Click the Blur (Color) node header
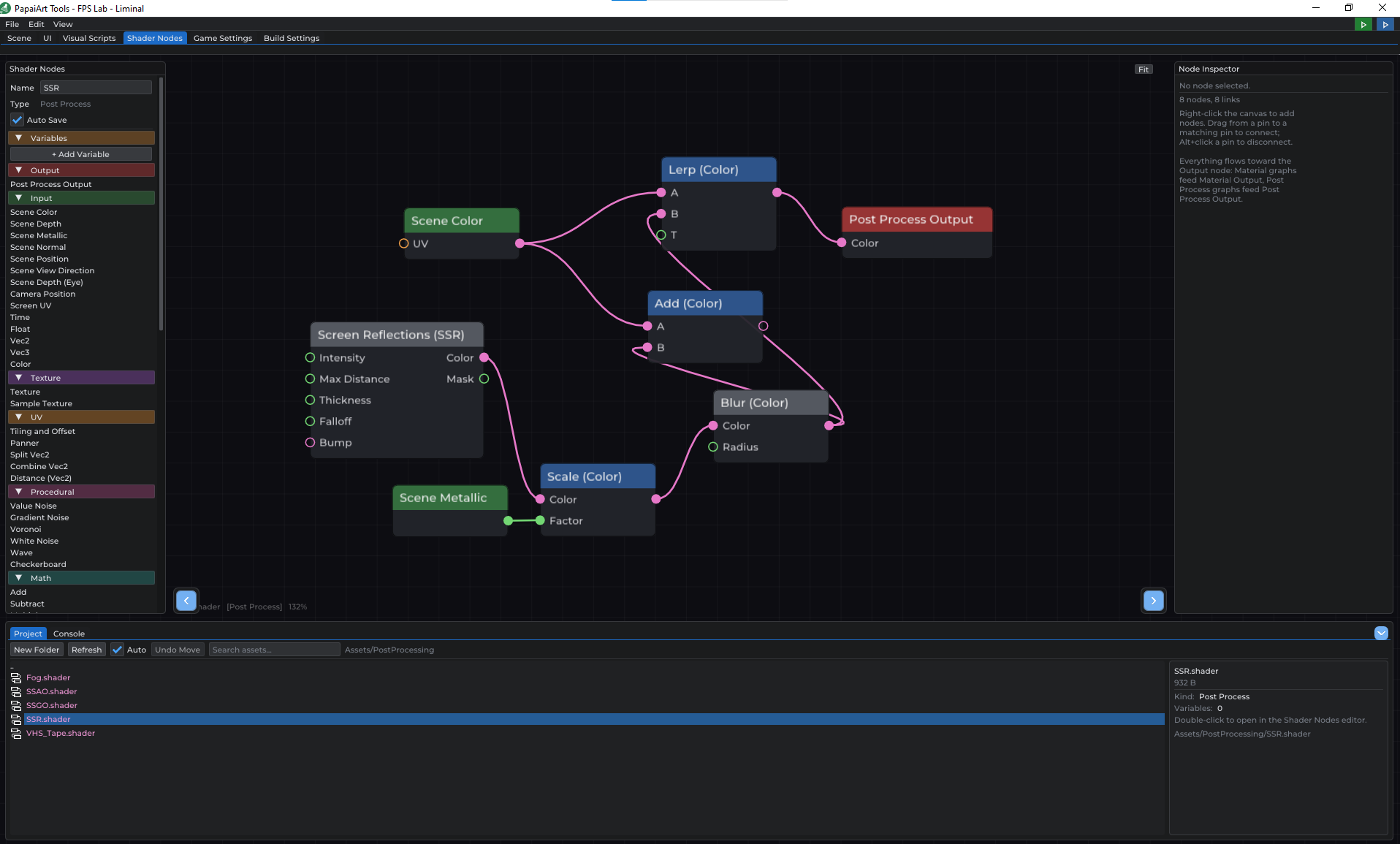Viewport: 1400px width, 844px height. pyautogui.click(x=771, y=403)
